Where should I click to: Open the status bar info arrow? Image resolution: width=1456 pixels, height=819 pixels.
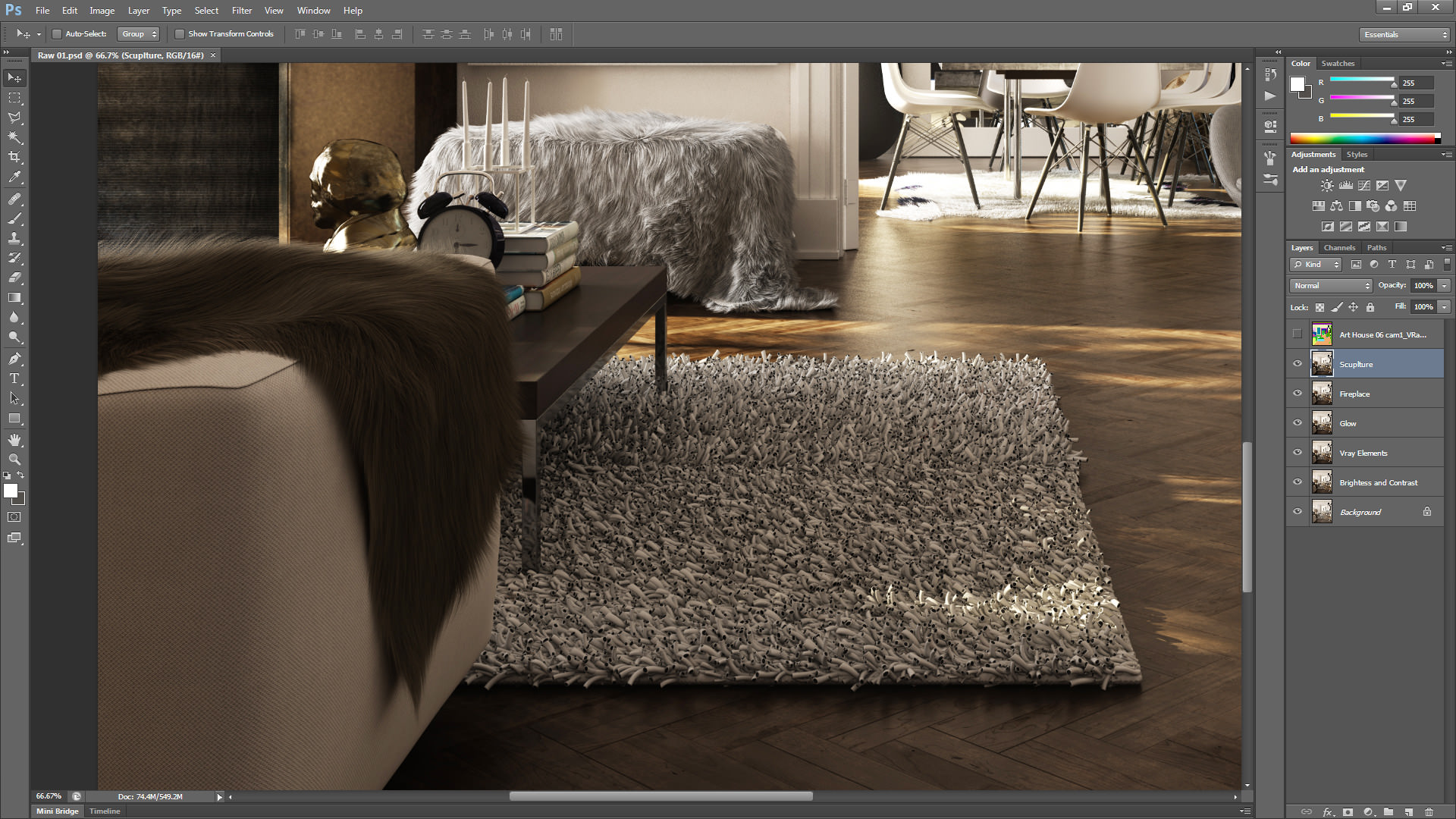click(x=220, y=797)
